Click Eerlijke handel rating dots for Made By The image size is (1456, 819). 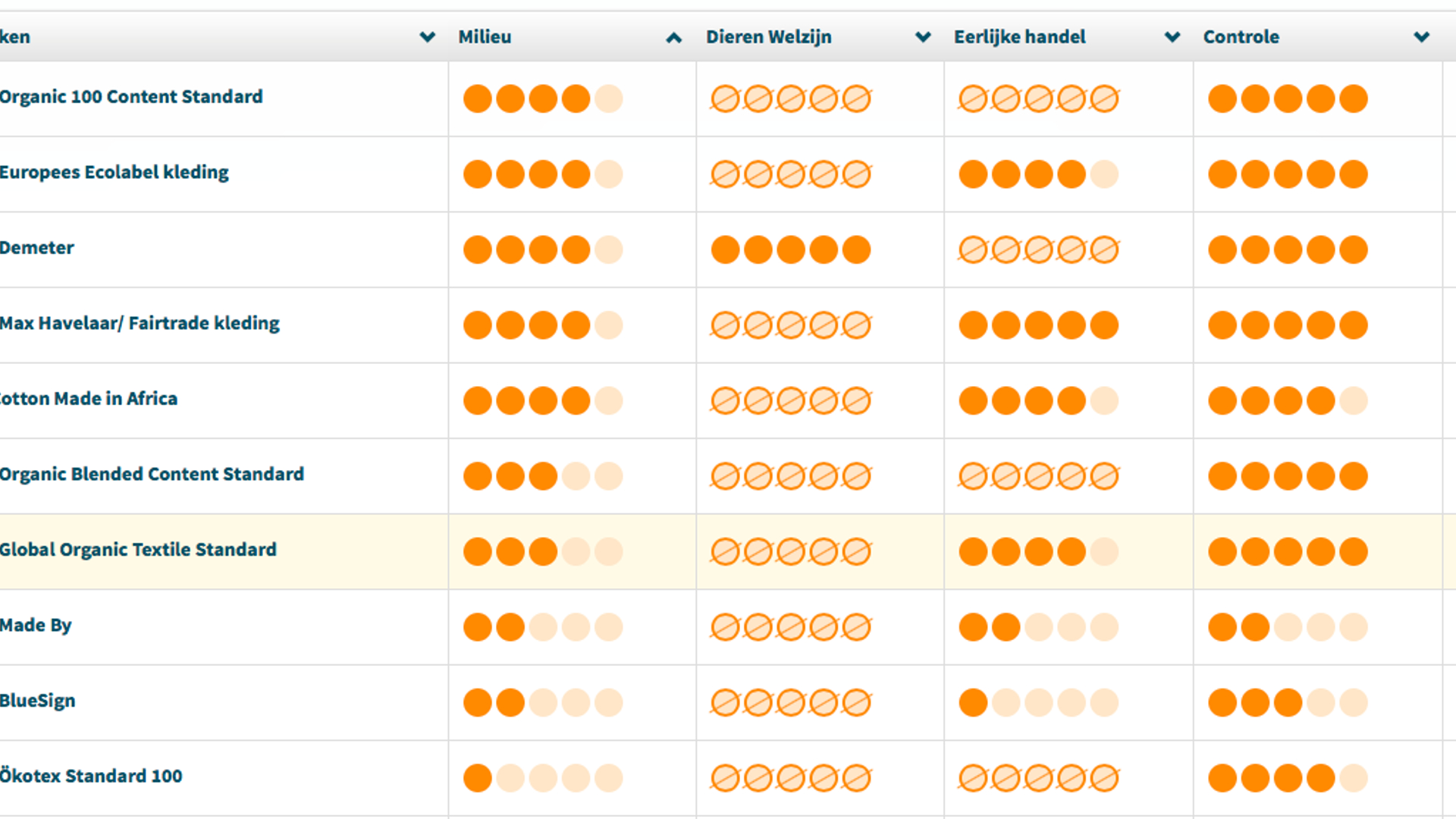point(1039,627)
